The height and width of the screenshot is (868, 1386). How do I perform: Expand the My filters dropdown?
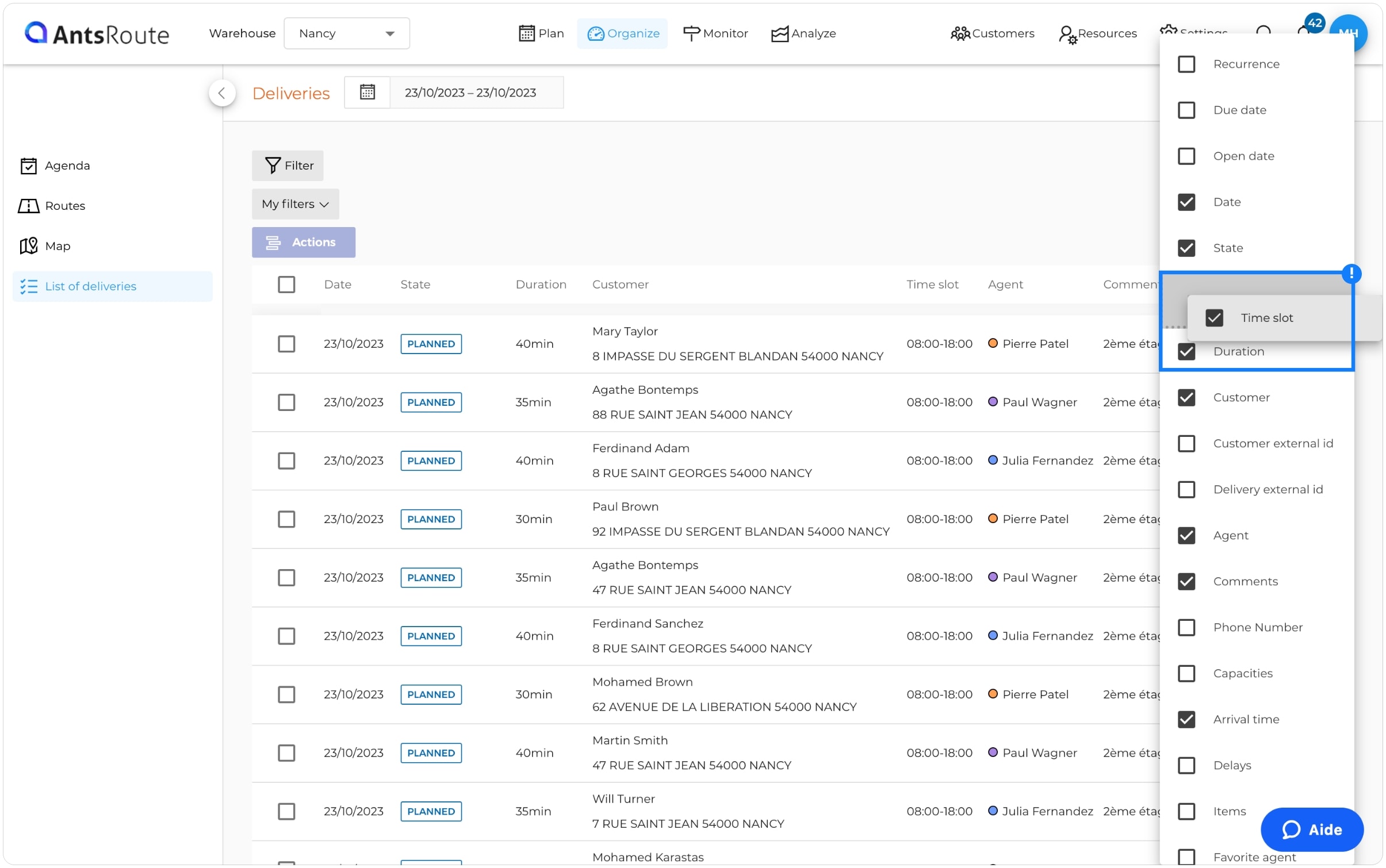click(295, 203)
